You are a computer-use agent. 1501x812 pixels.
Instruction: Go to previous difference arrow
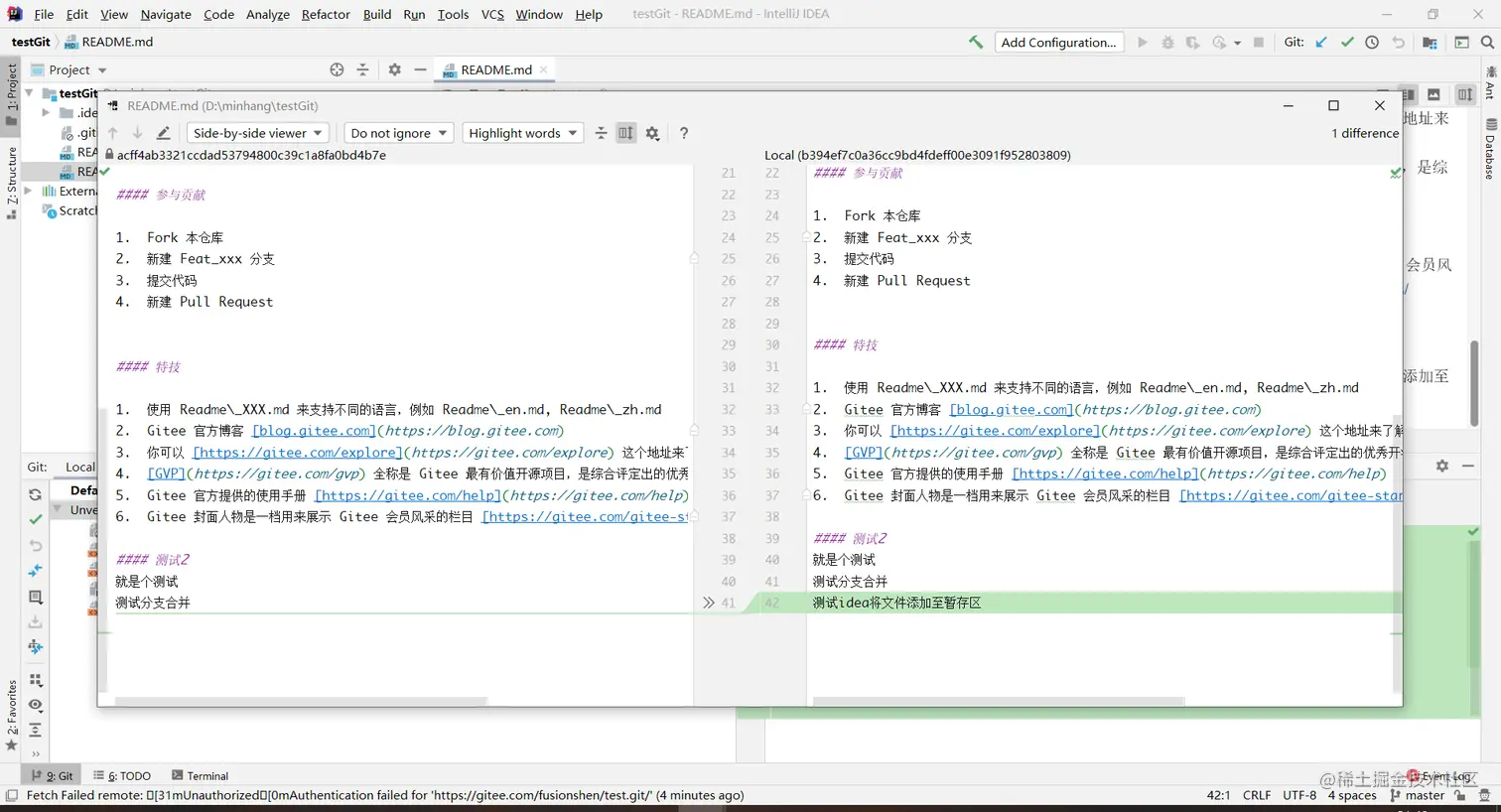(112, 133)
